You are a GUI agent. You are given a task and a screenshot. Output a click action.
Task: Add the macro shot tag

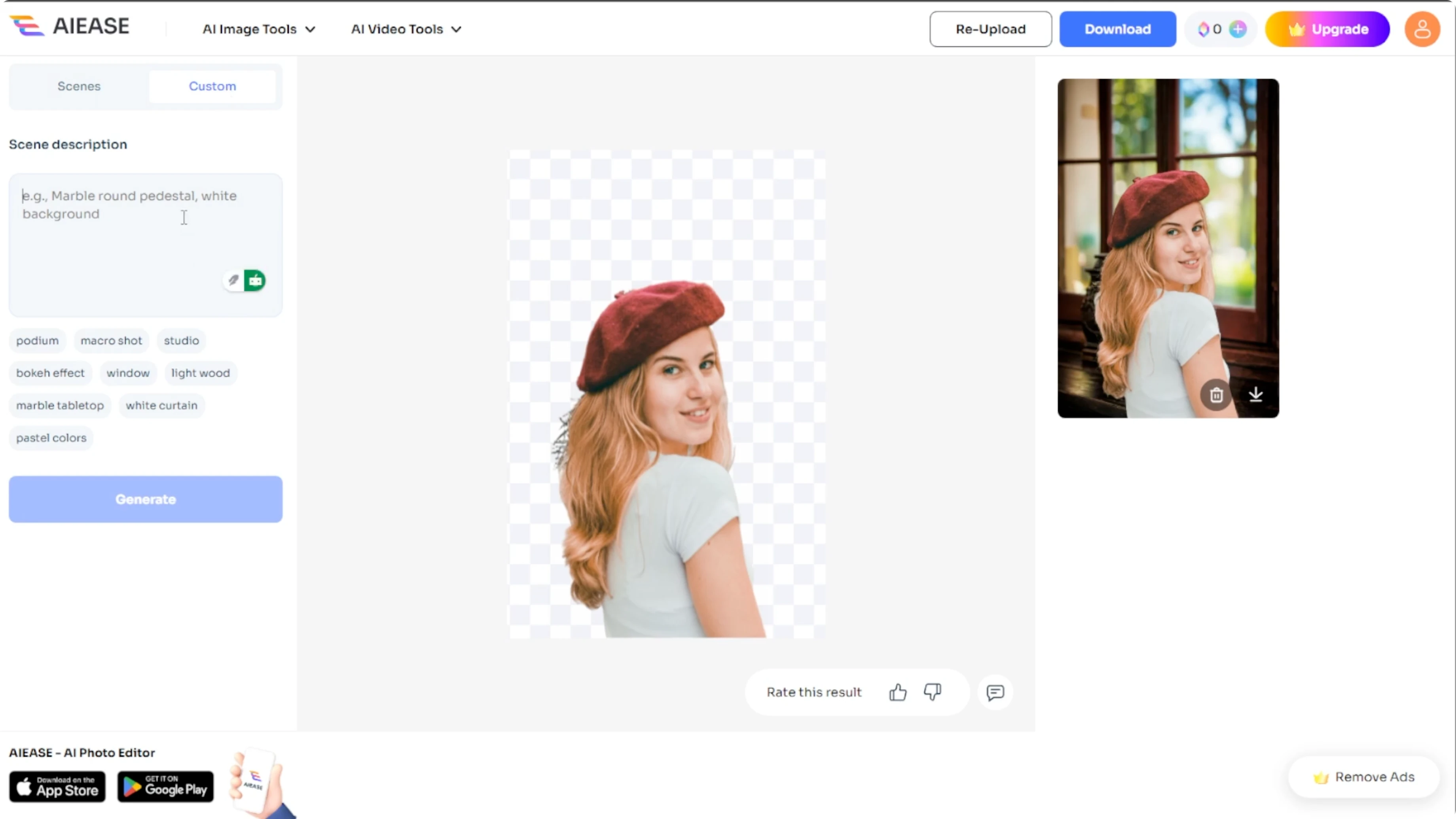pos(111,341)
